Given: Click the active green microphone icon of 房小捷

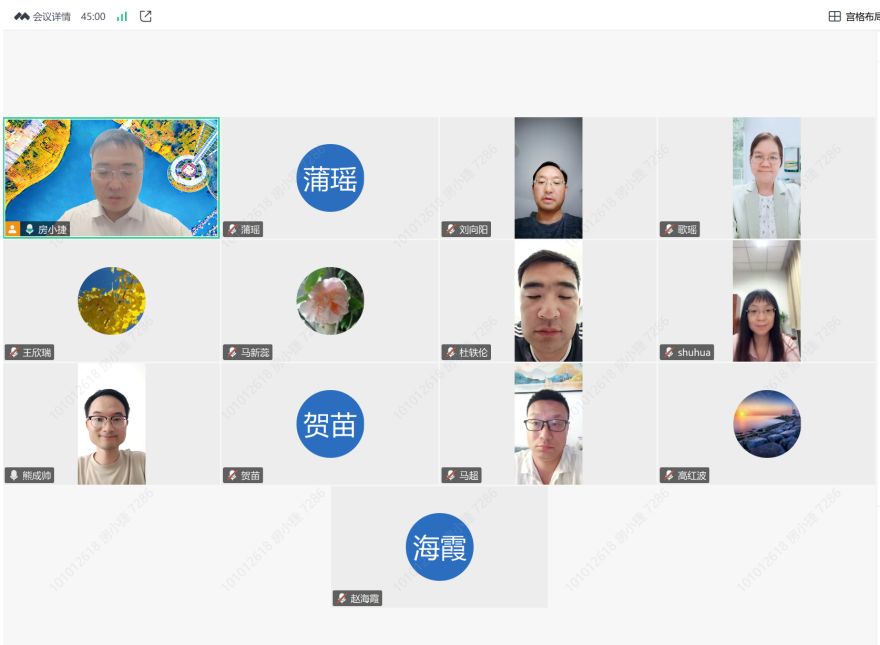Looking at the screenshot, I should pyautogui.click(x=30, y=229).
